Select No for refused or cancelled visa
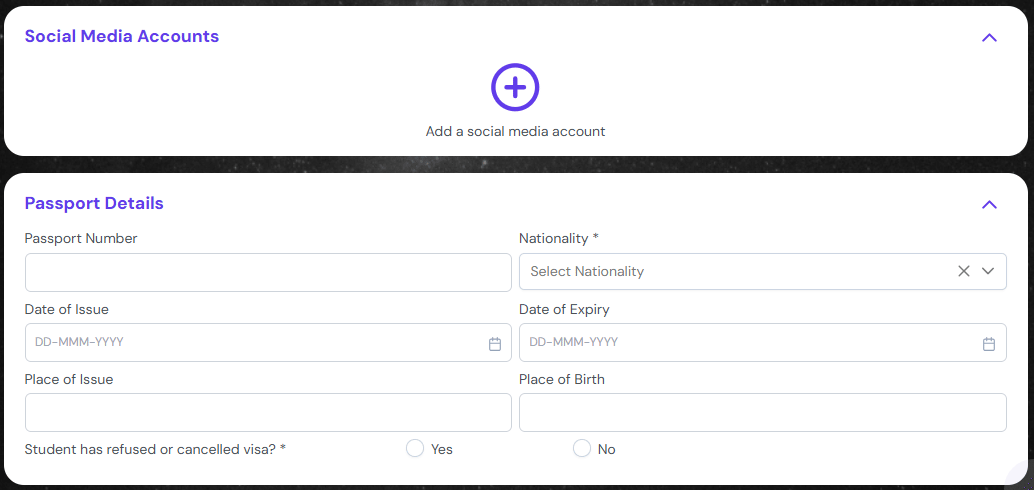The image size is (1034, 490). click(x=582, y=449)
